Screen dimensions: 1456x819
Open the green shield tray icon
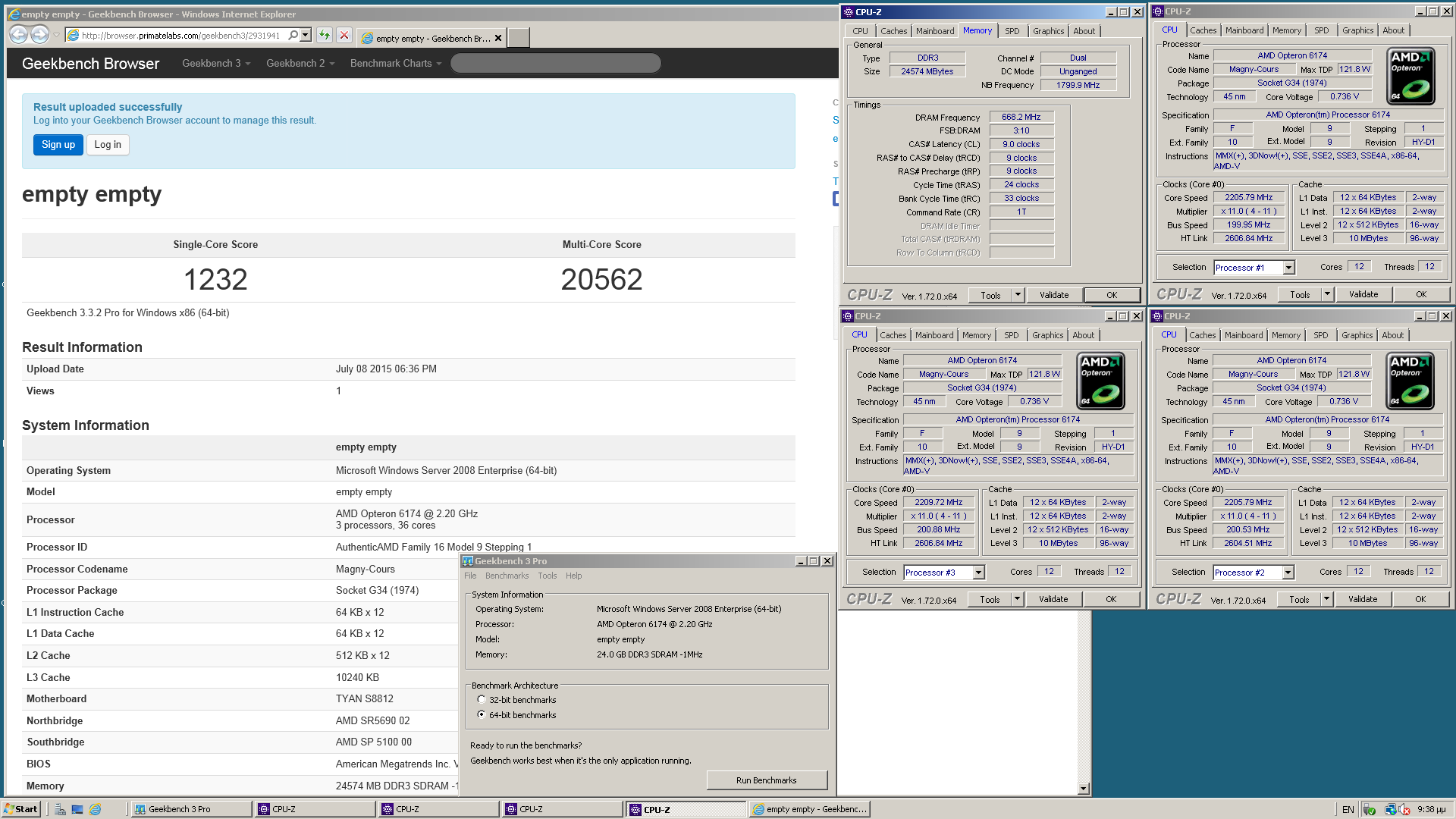(1370, 809)
